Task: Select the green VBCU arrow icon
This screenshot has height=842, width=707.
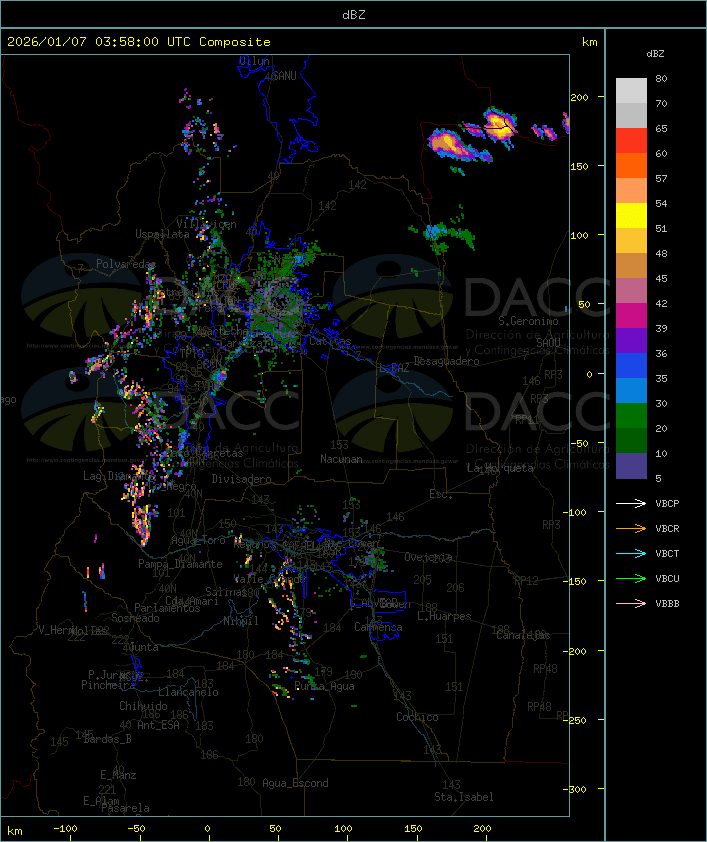Action: (632, 578)
